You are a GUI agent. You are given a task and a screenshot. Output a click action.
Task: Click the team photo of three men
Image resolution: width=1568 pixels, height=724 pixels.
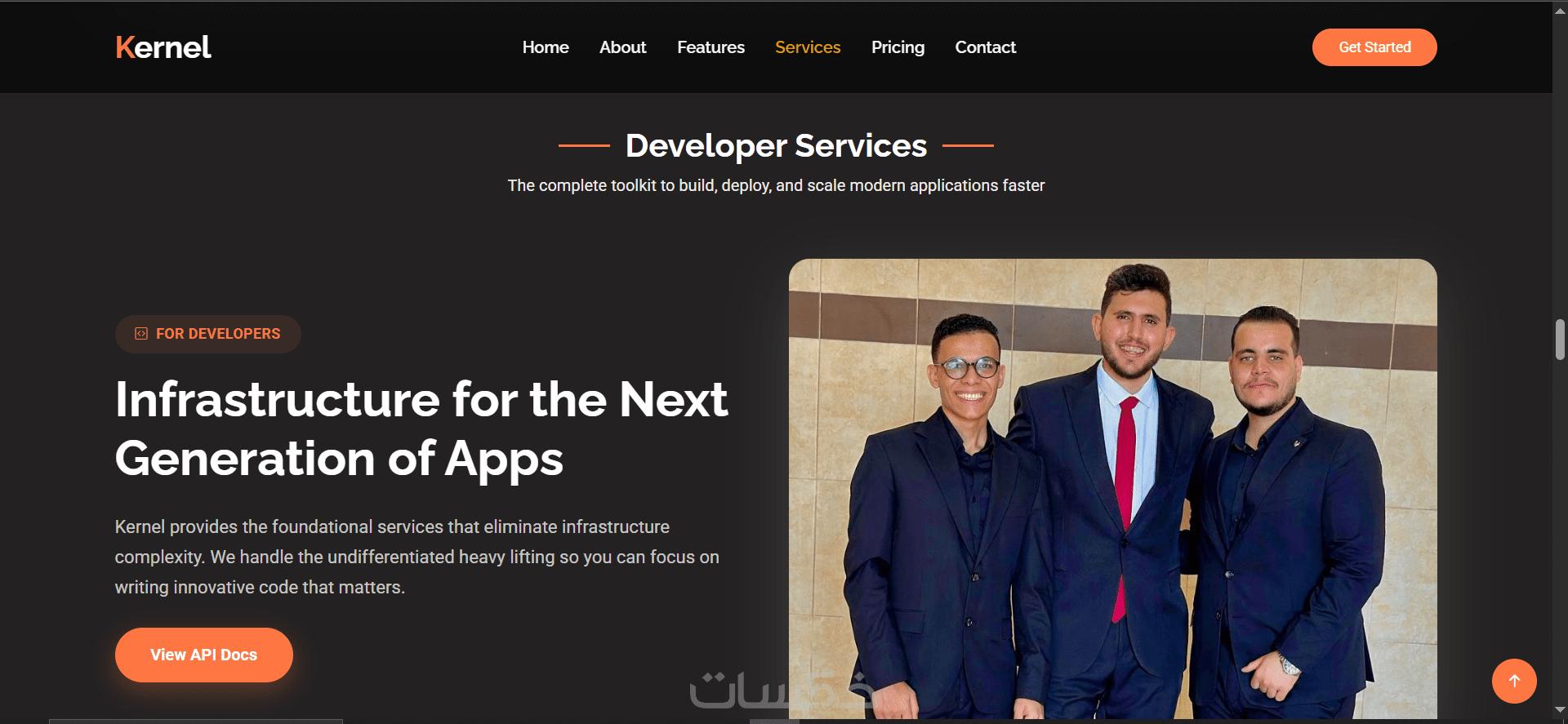[x=1112, y=489]
